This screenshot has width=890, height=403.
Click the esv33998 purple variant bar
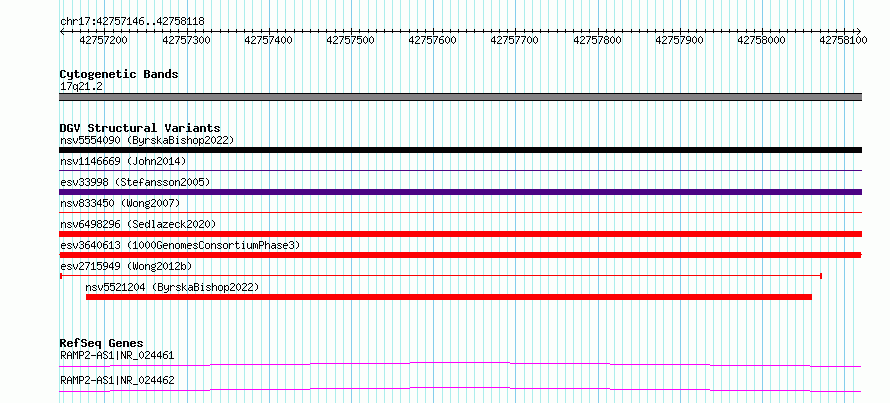coord(460,192)
